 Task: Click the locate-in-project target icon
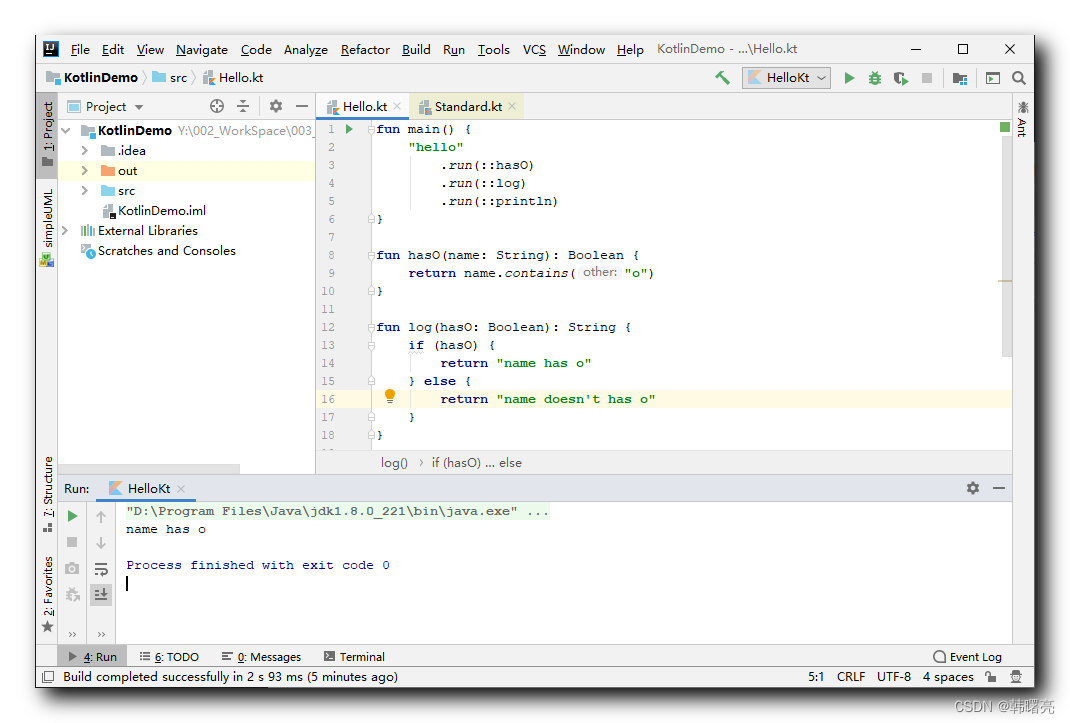coord(217,106)
